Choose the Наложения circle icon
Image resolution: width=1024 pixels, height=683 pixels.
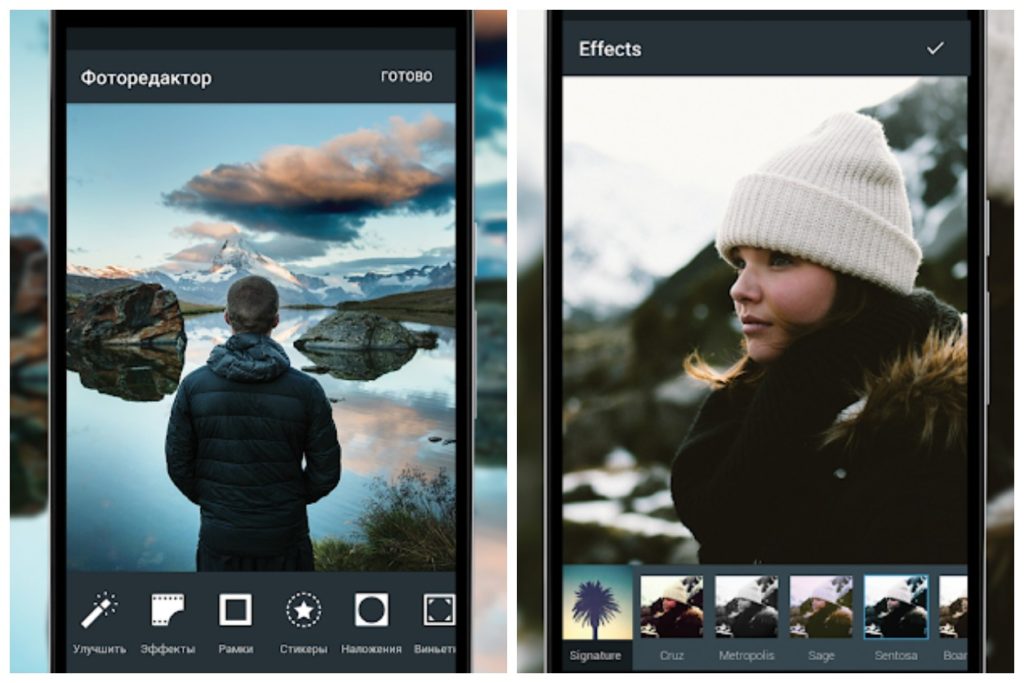click(x=371, y=610)
